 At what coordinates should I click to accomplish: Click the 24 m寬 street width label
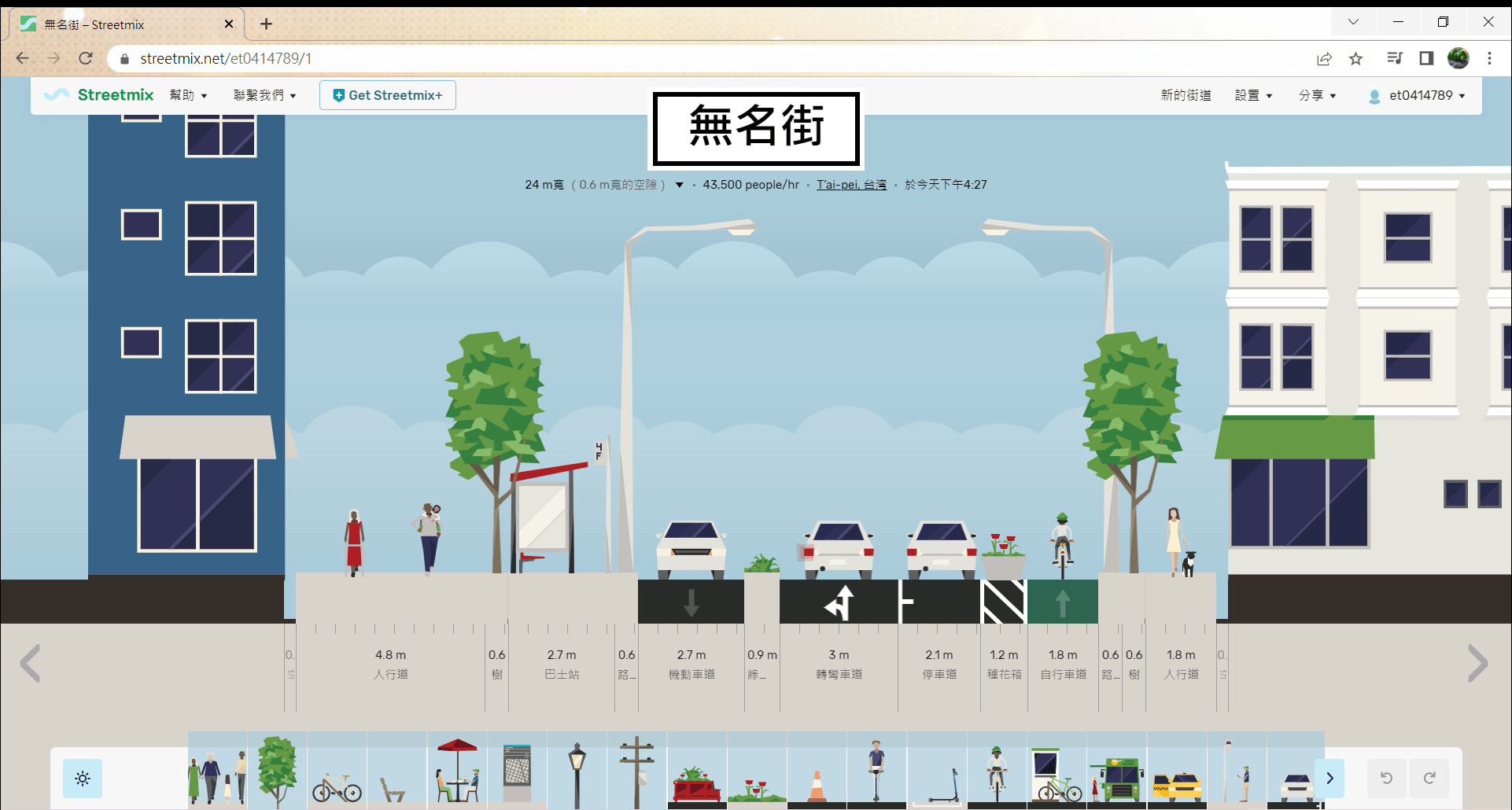544,185
